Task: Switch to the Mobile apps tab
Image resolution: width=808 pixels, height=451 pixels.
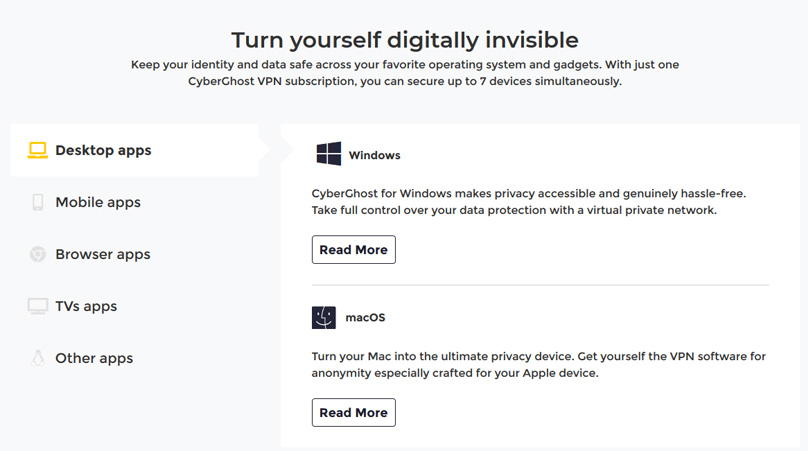Action: [x=134, y=202]
